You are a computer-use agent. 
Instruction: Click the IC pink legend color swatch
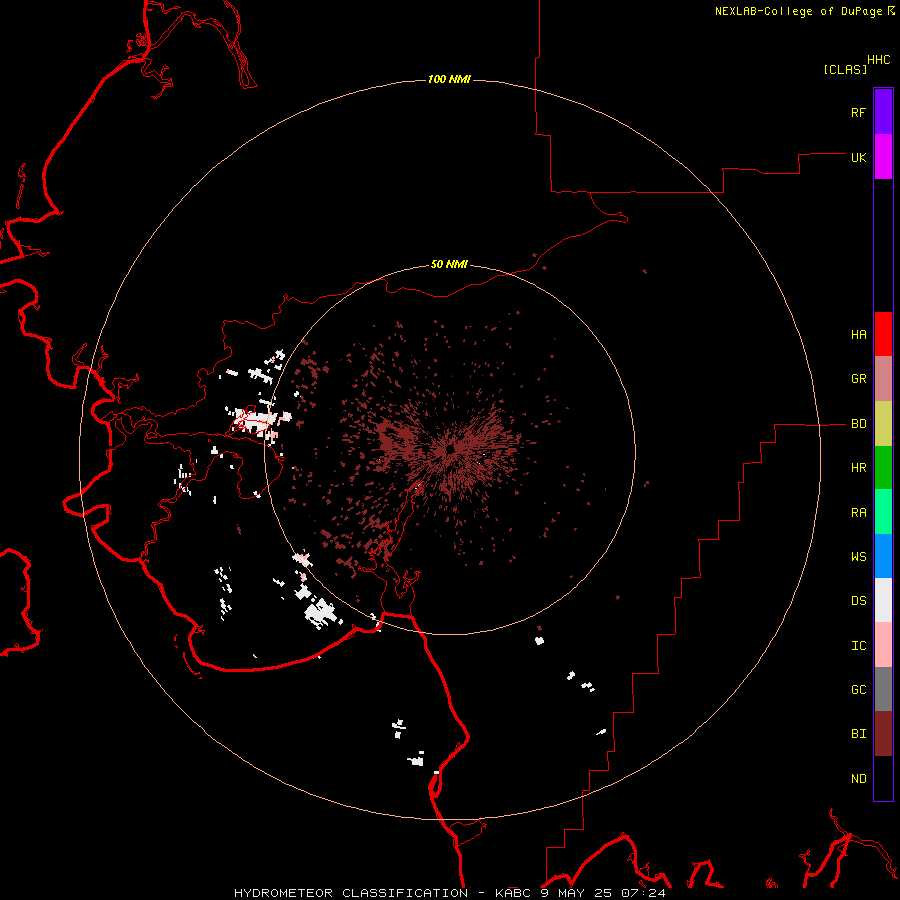[x=883, y=645]
